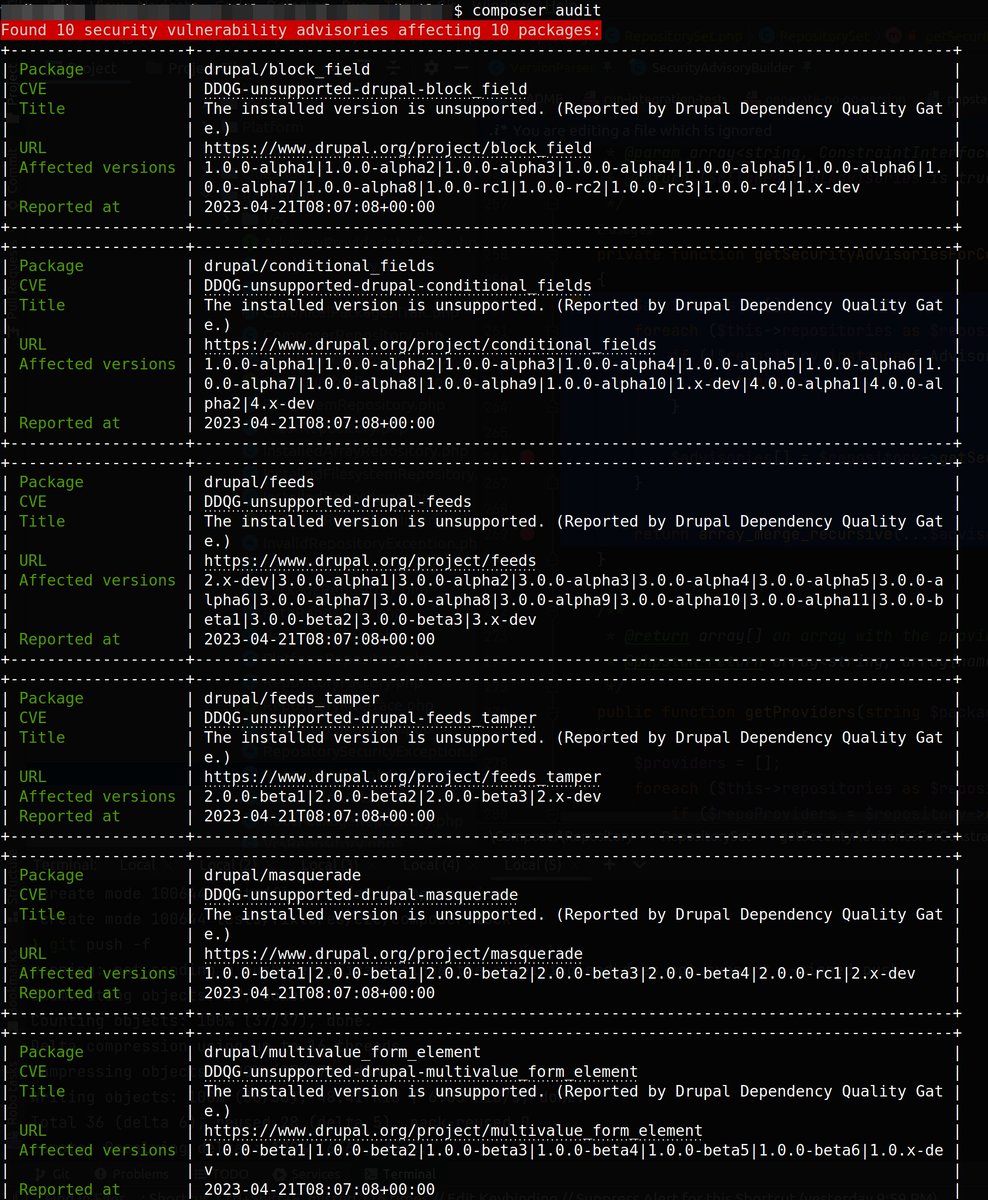Open the drupal.org multivalue_form_element project URL
This screenshot has height=1200, width=988.
(x=453, y=1130)
